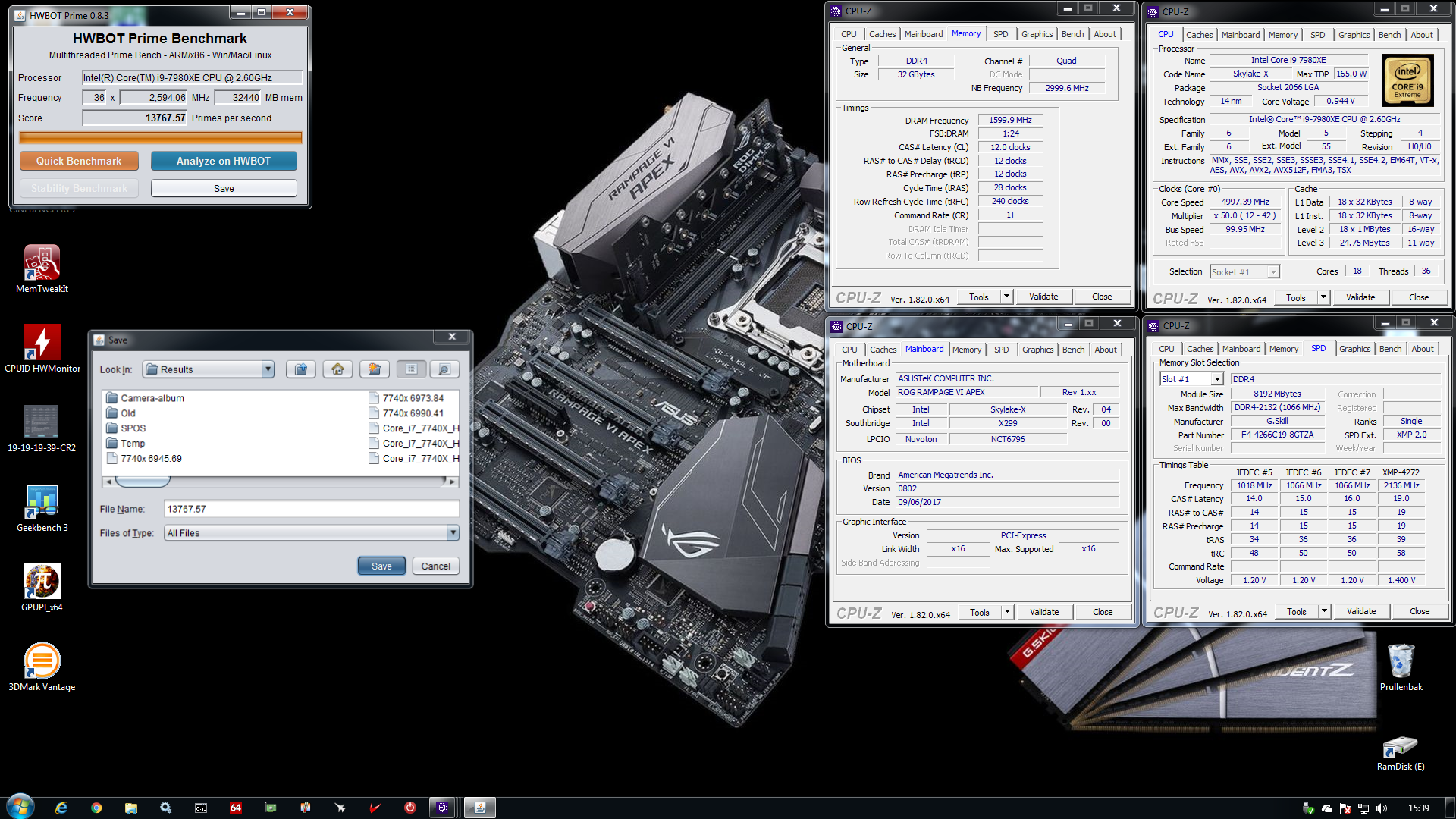
Task: Switch Save dialog to List view
Action: [x=412, y=369]
